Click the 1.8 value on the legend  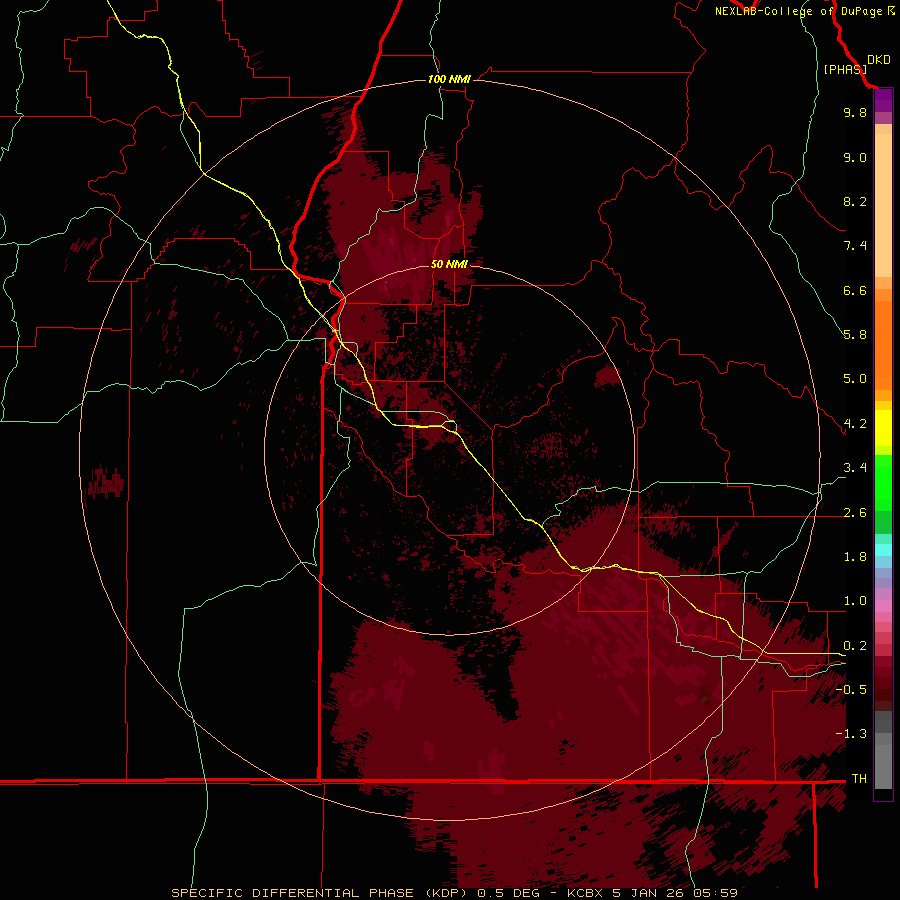[855, 557]
